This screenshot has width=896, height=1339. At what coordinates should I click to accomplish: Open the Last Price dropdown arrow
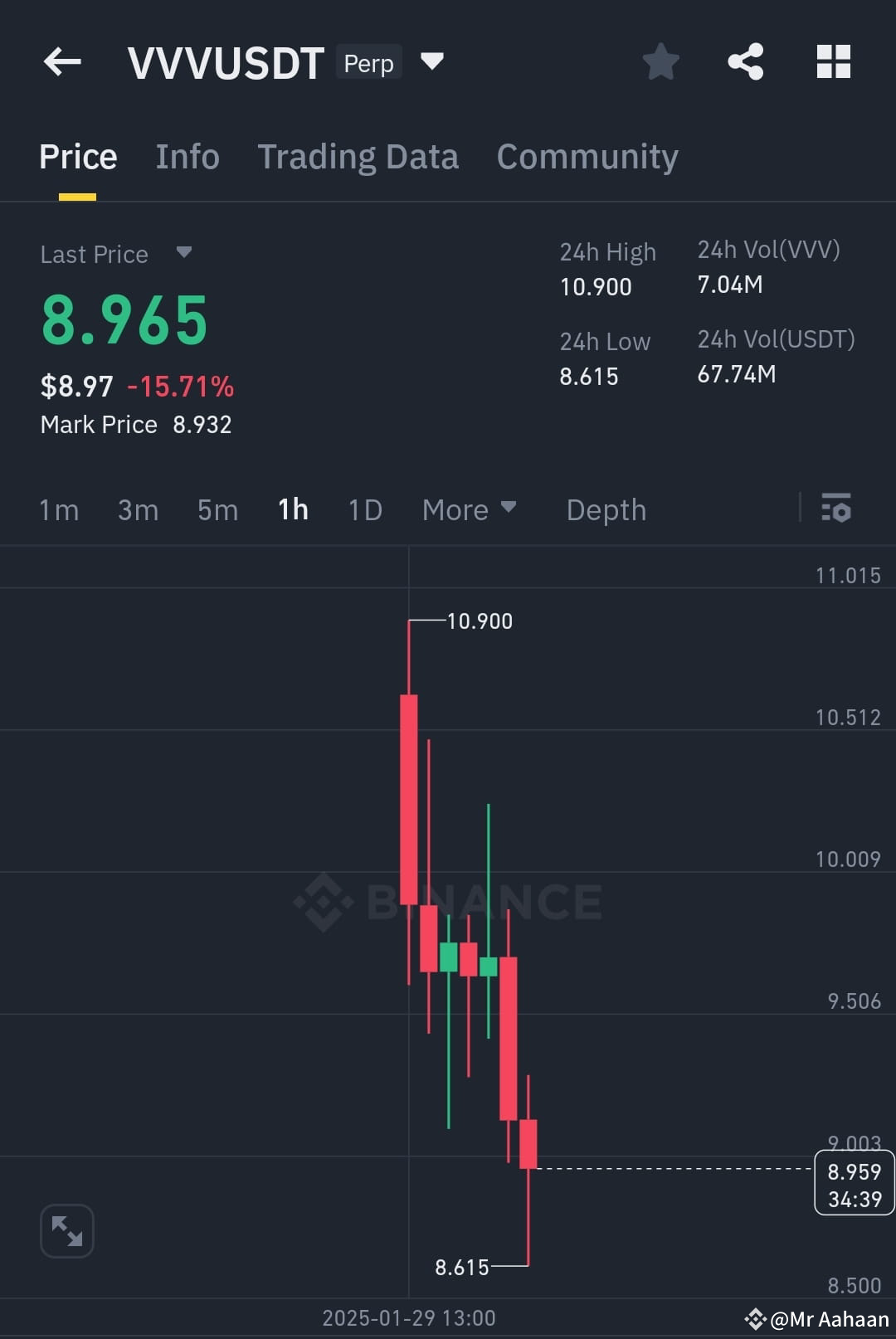(184, 252)
